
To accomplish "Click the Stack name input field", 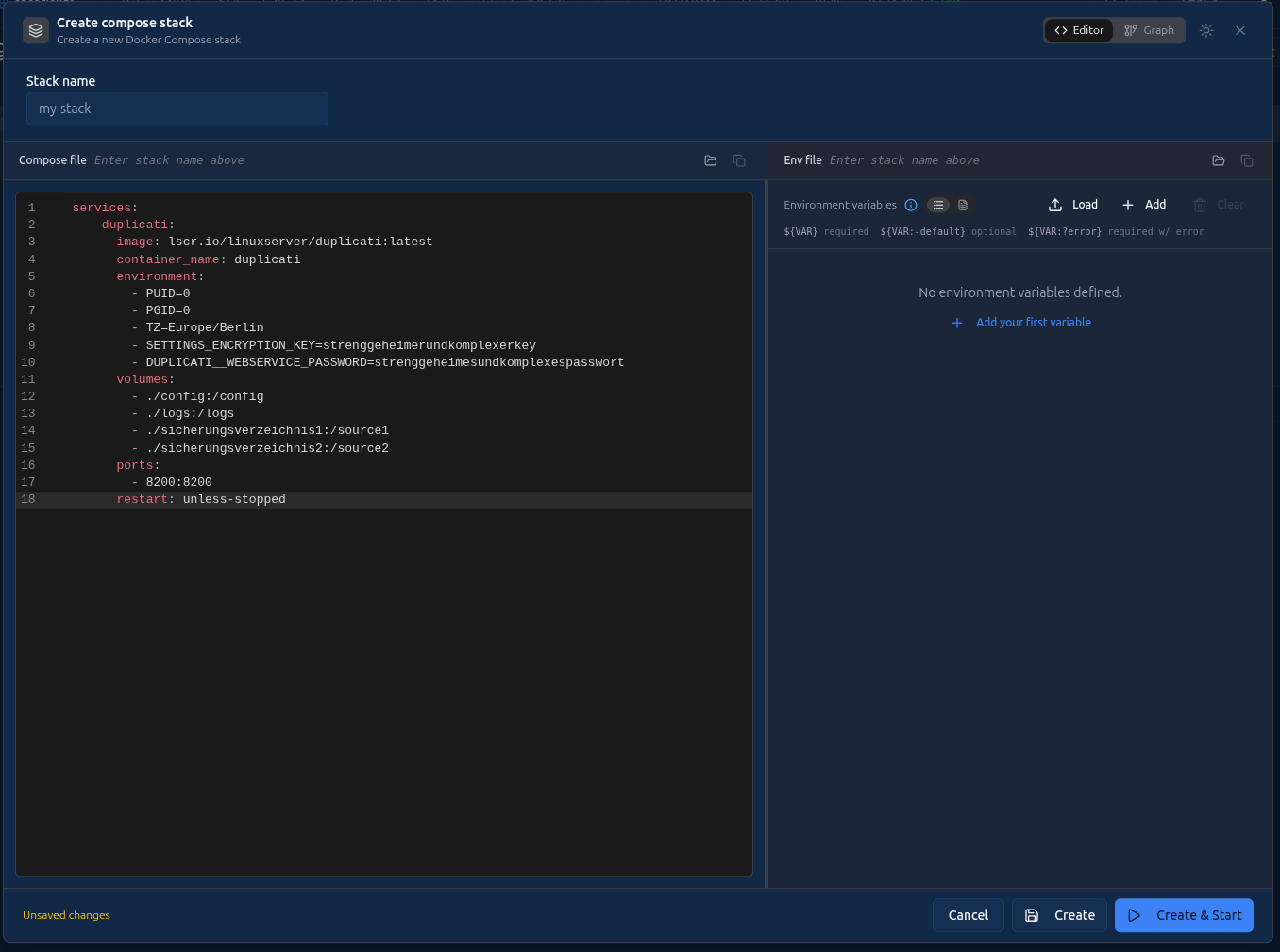I will [177, 109].
